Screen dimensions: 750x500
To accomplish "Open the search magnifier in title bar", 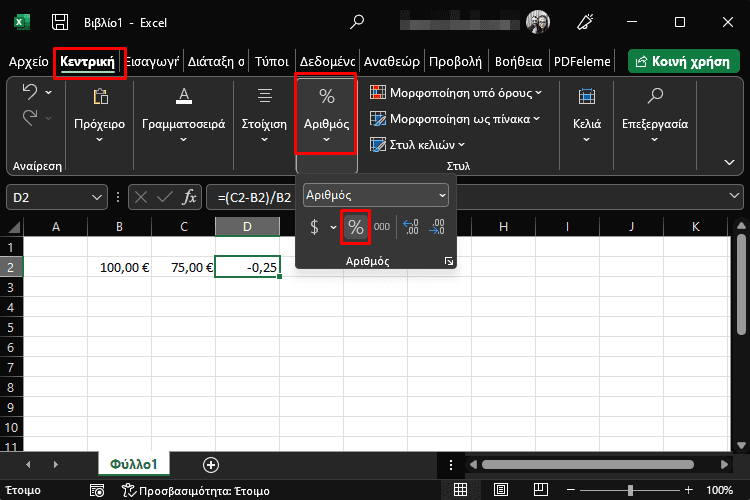I will [x=357, y=22].
